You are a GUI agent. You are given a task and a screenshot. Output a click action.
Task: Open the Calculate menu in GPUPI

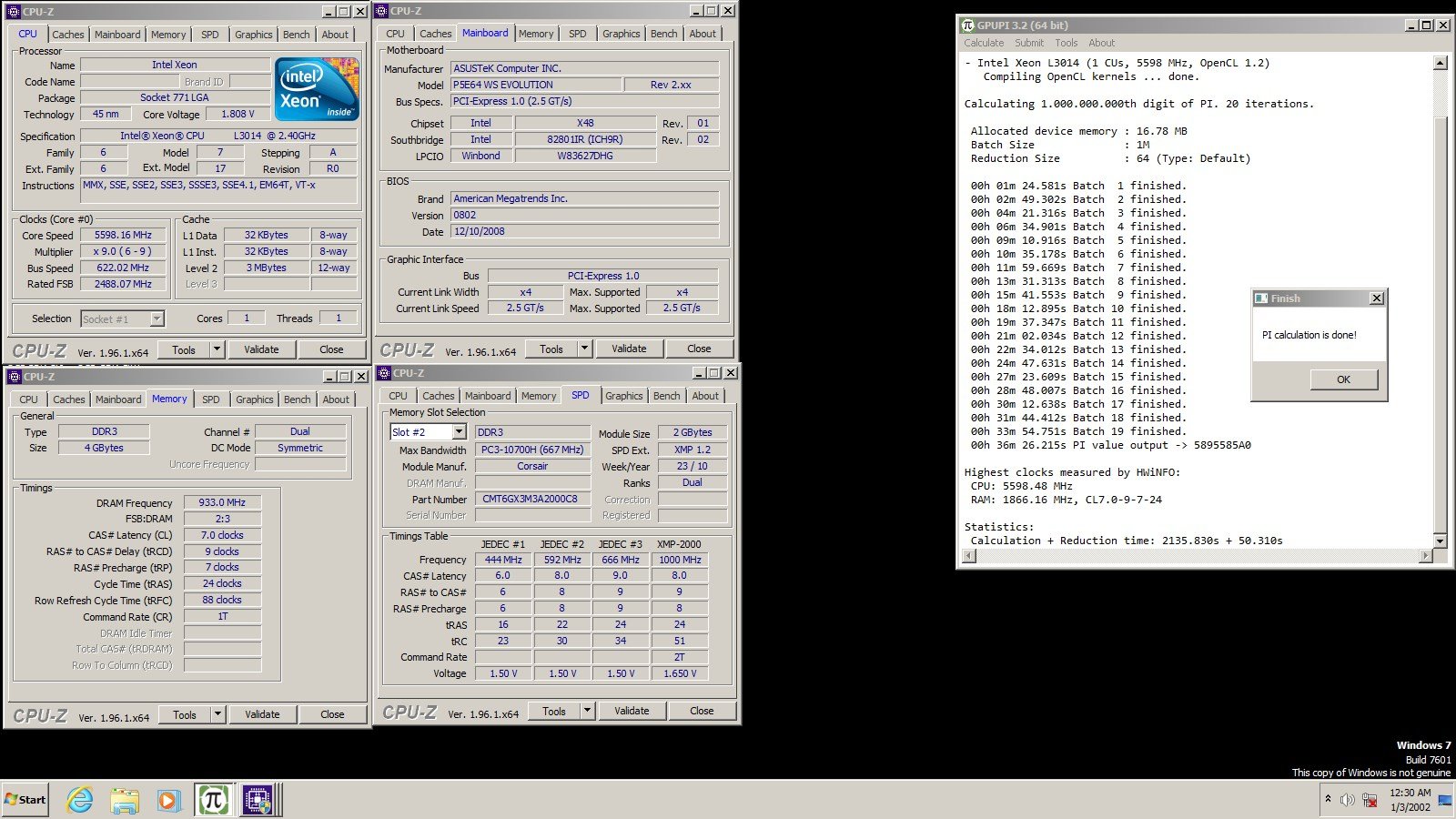[x=984, y=43]
